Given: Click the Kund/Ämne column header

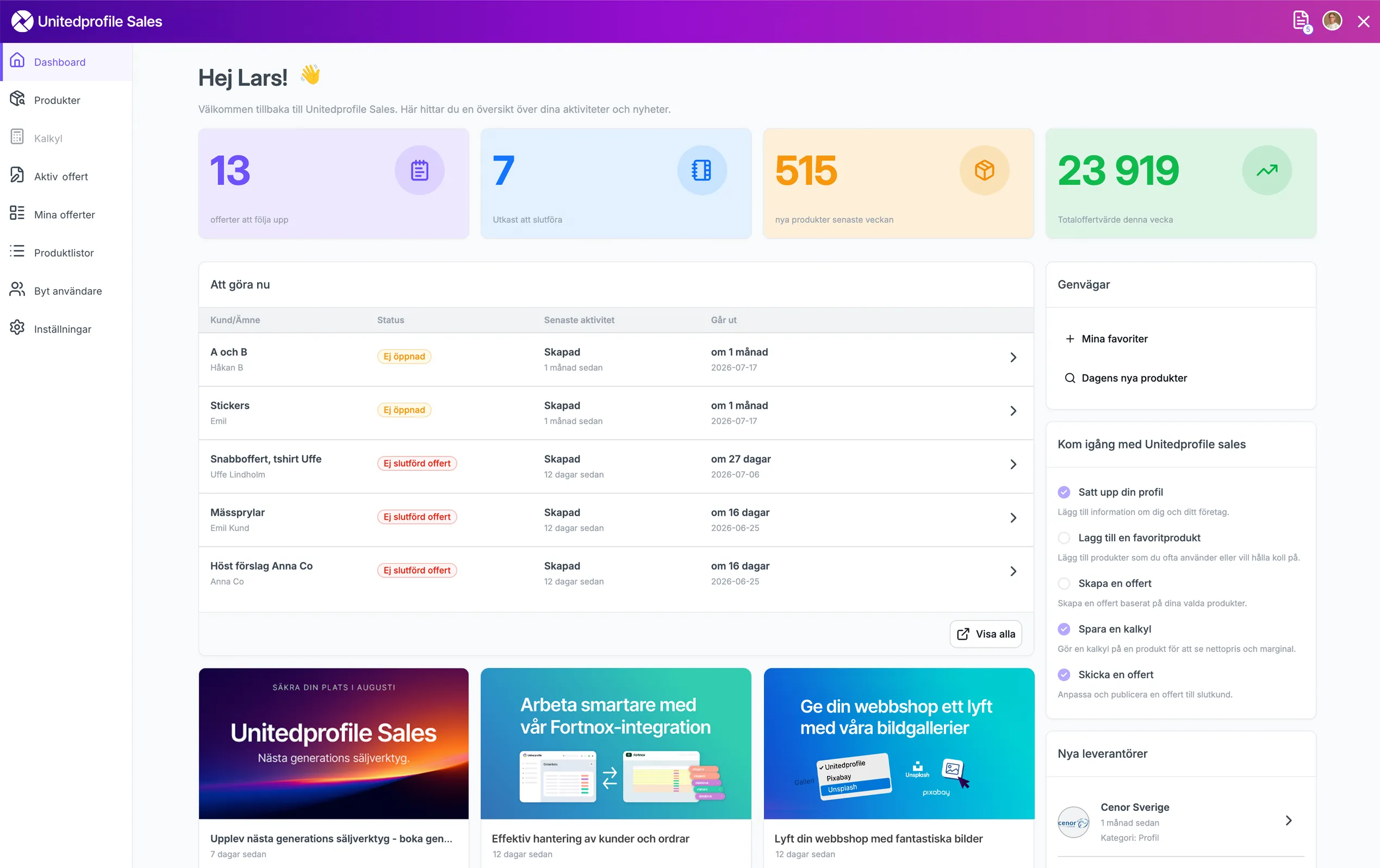Looking at the screenshot, I should tap(235, 320).
